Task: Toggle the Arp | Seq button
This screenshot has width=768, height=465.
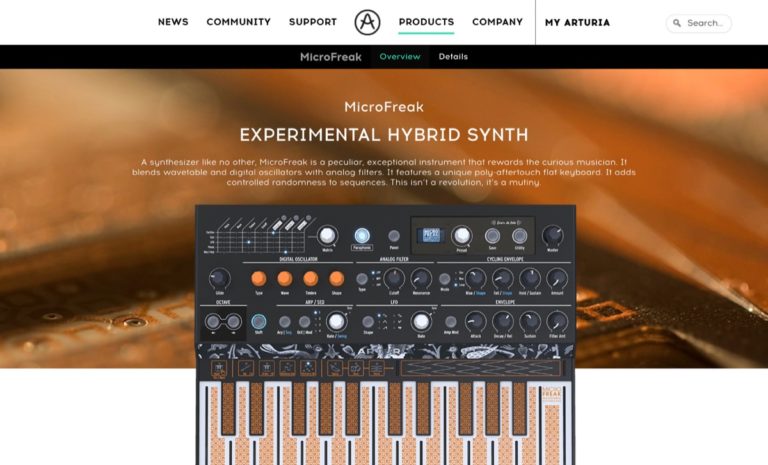Action: tap(285, 322)
